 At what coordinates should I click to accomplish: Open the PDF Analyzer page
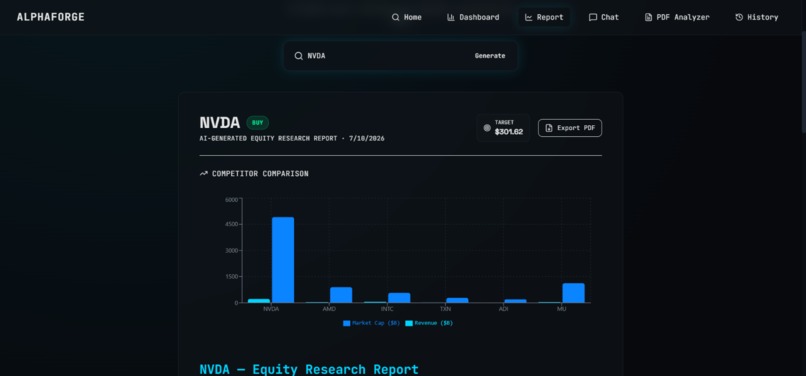[x=677, y=17]
